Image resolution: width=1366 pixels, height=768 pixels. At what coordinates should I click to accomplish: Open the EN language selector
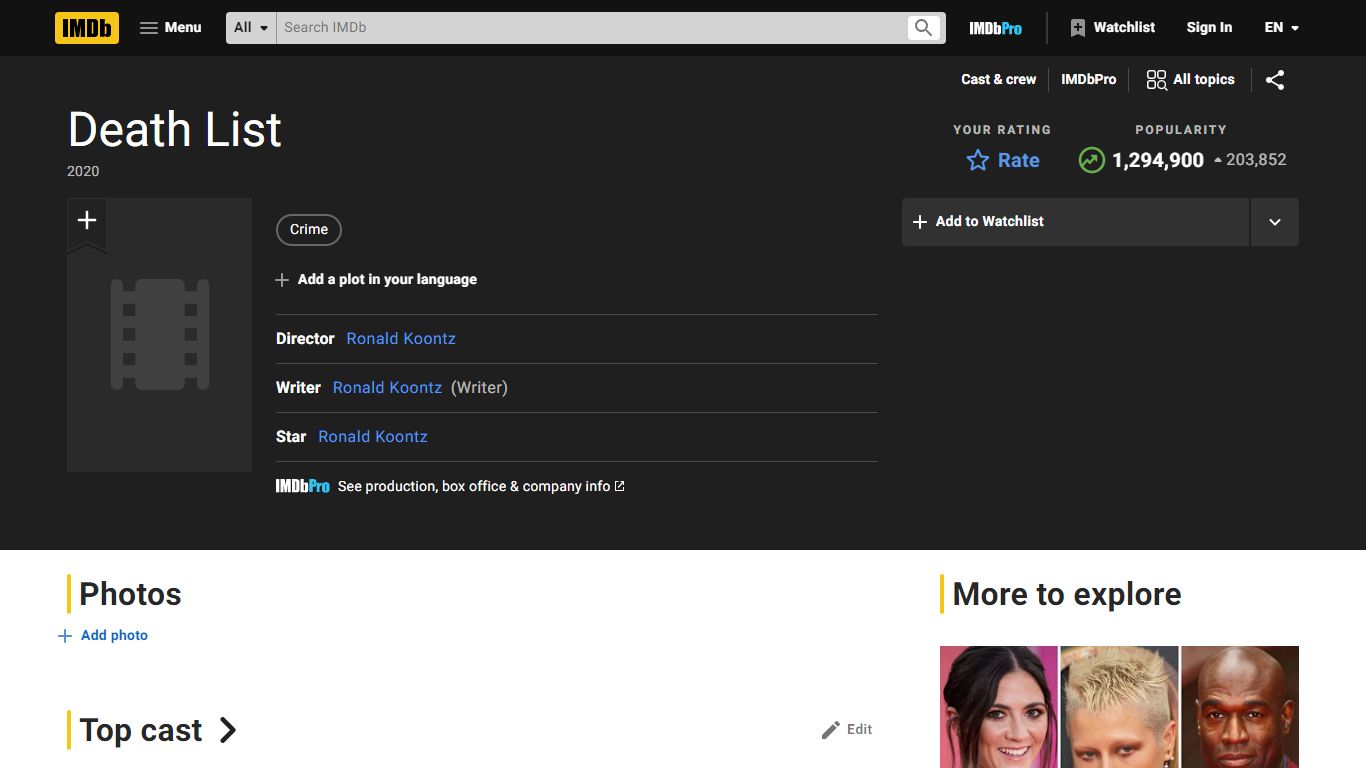[x=1281, y=28]
